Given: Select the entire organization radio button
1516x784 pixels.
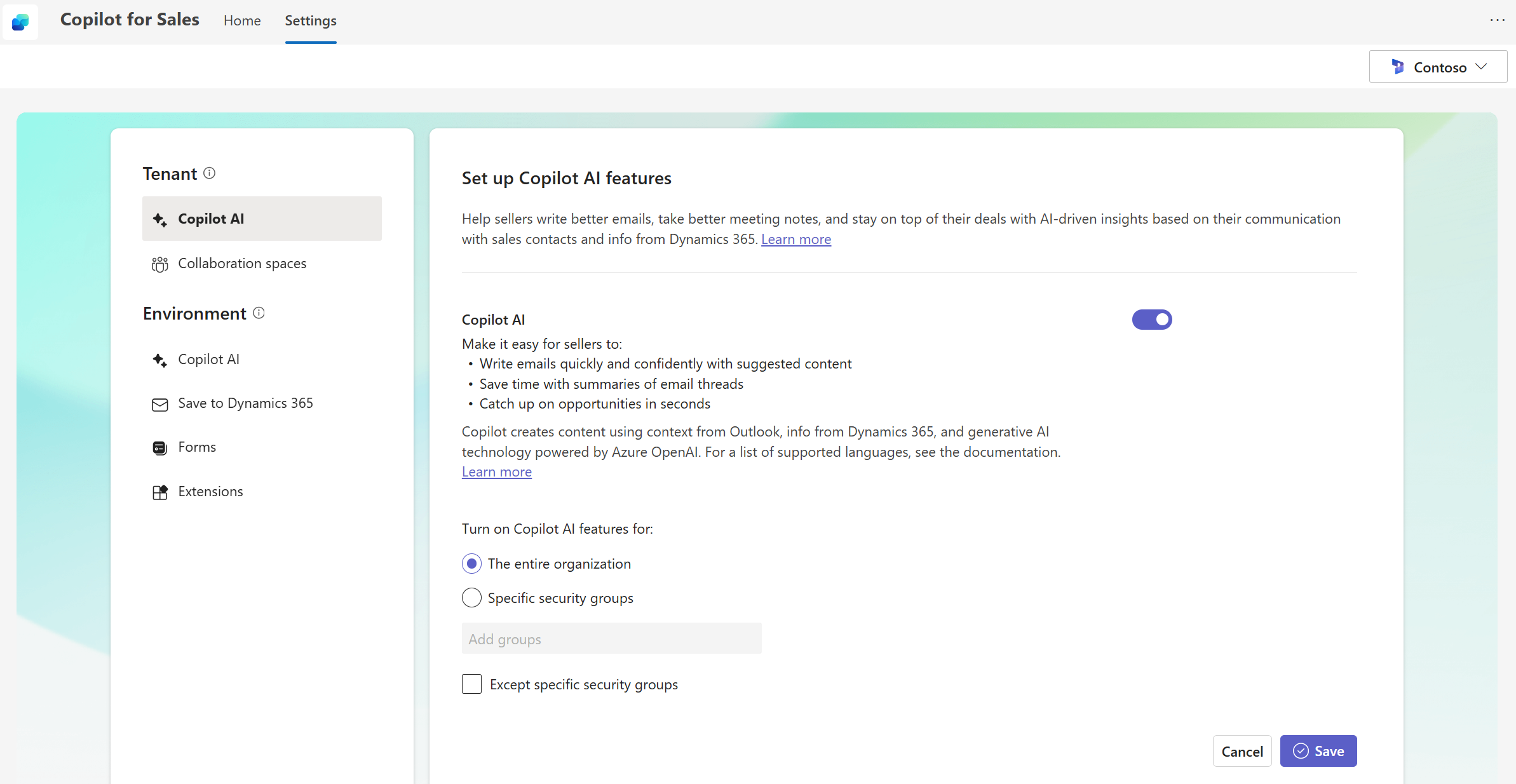Looking at the screenshot, I should (470, 563).
